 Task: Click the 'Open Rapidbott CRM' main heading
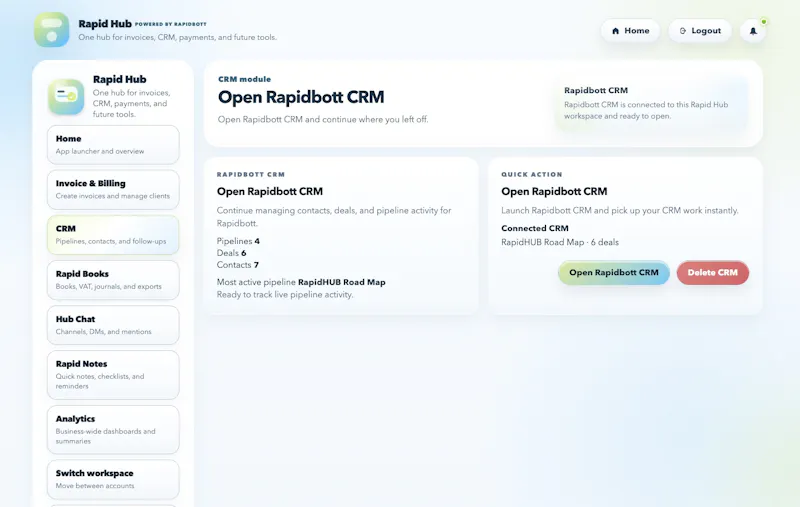point(301,97)
